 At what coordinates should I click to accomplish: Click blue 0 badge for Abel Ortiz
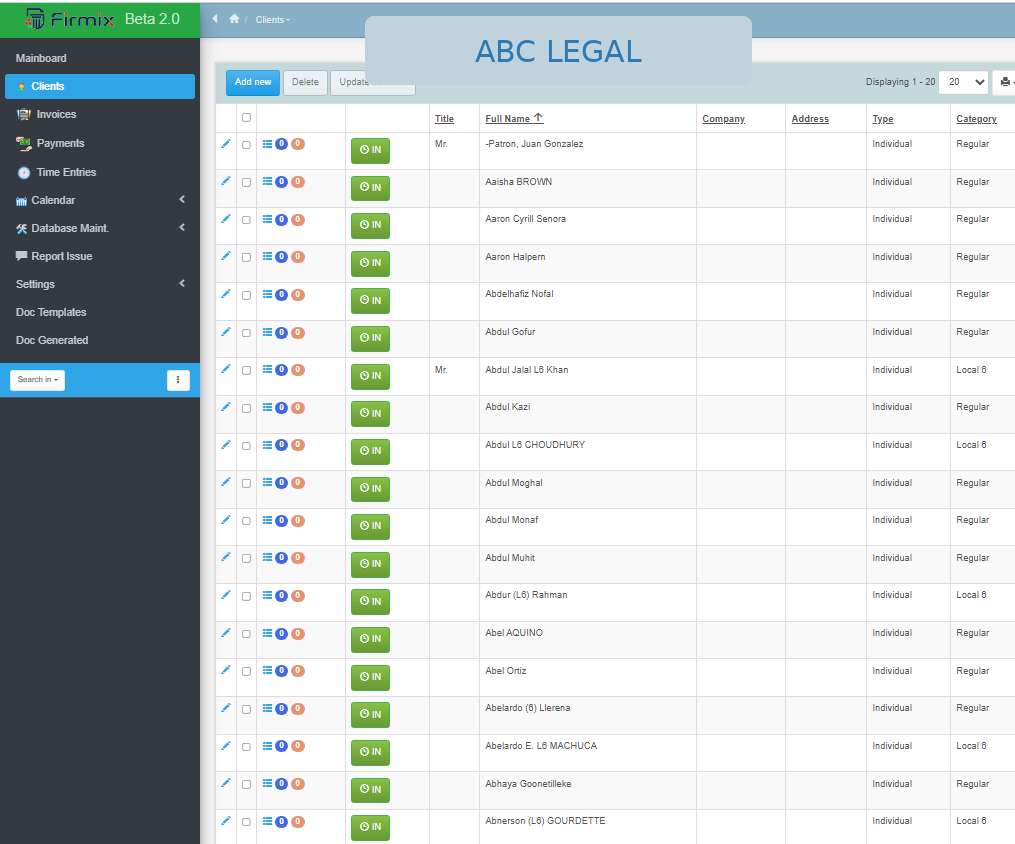tap(281, 671)
